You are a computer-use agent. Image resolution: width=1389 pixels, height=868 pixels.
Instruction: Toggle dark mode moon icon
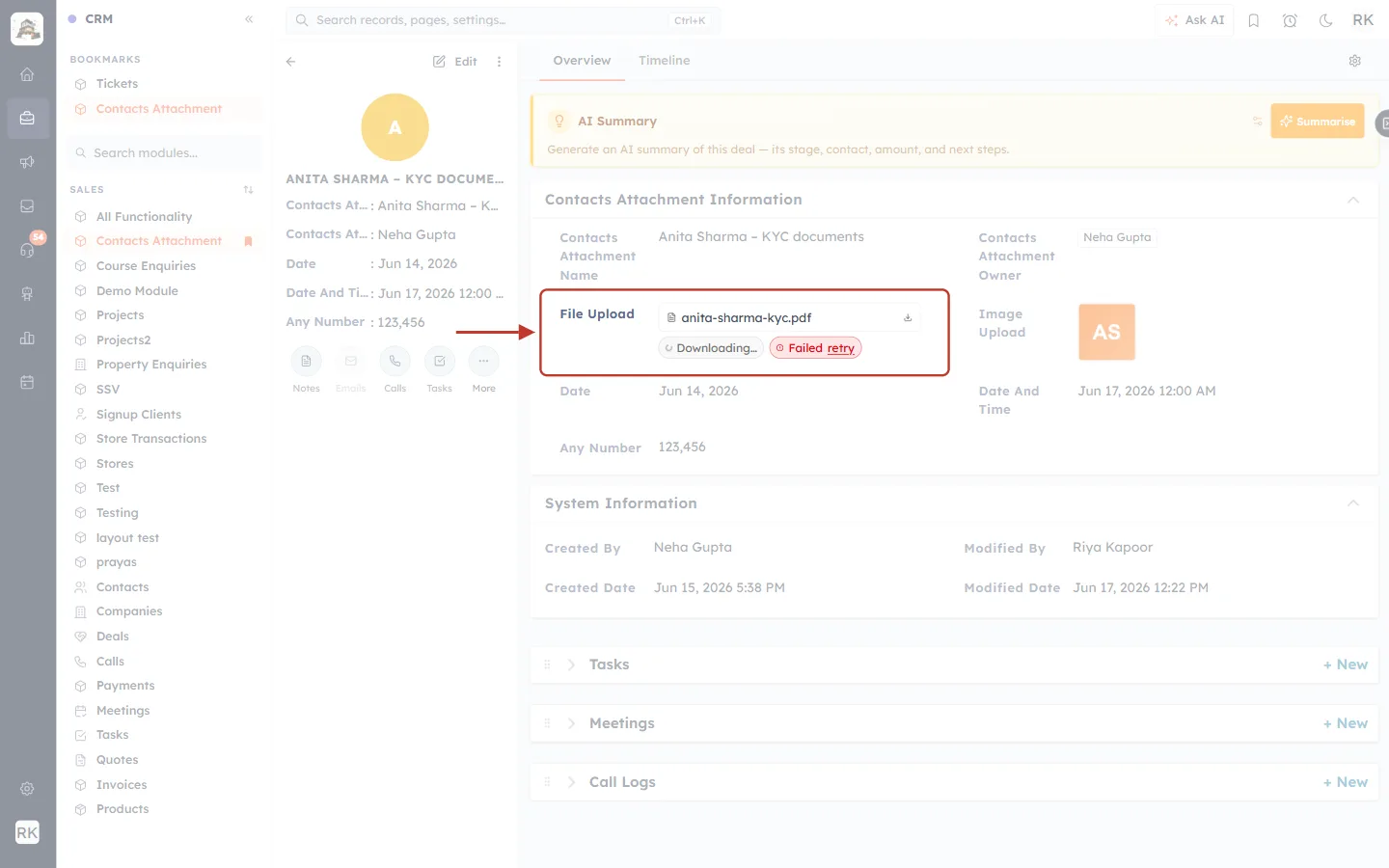click(1326, 20)
